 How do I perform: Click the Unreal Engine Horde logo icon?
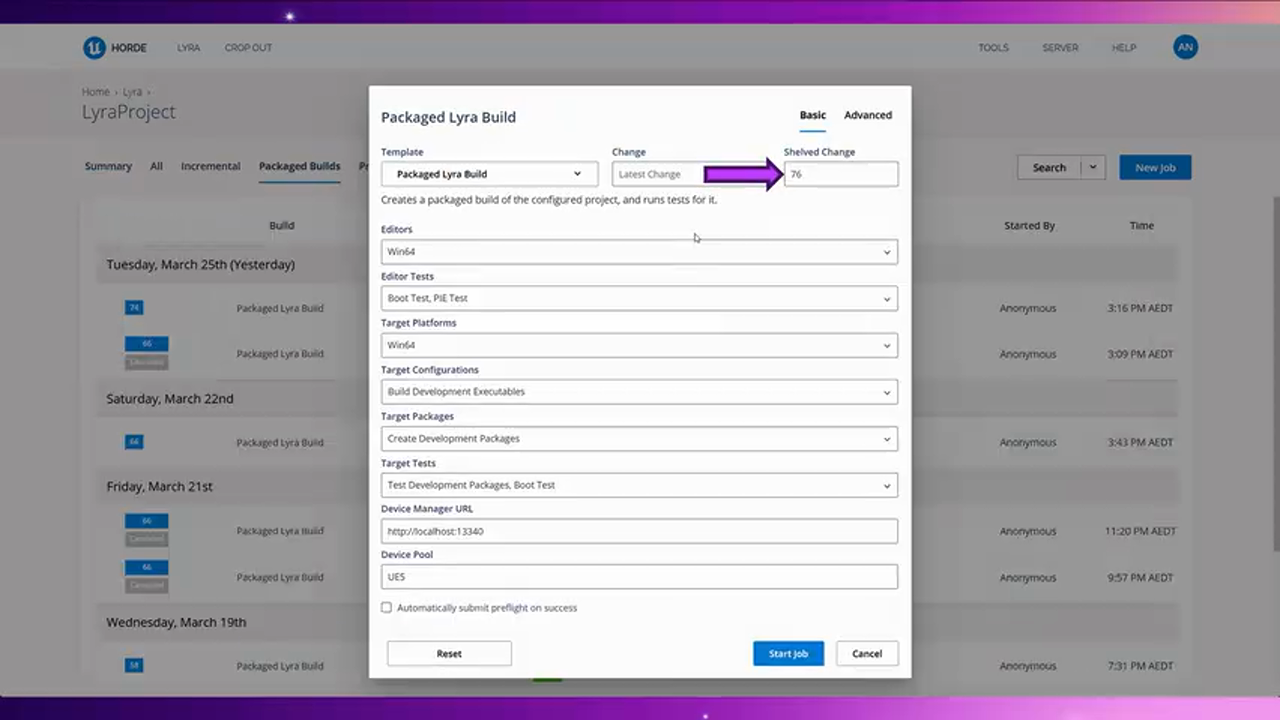point(94,47)
